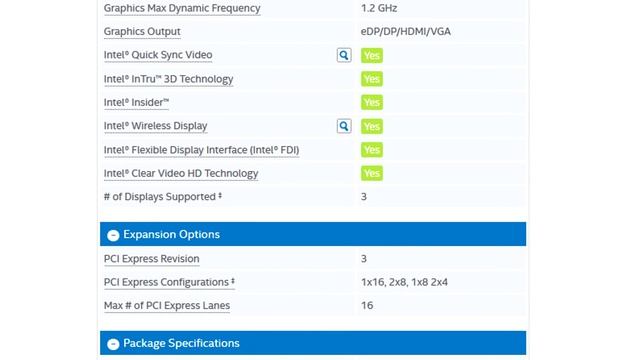Click the Yes badge for InTru 3D Technology

coord(372,79)
